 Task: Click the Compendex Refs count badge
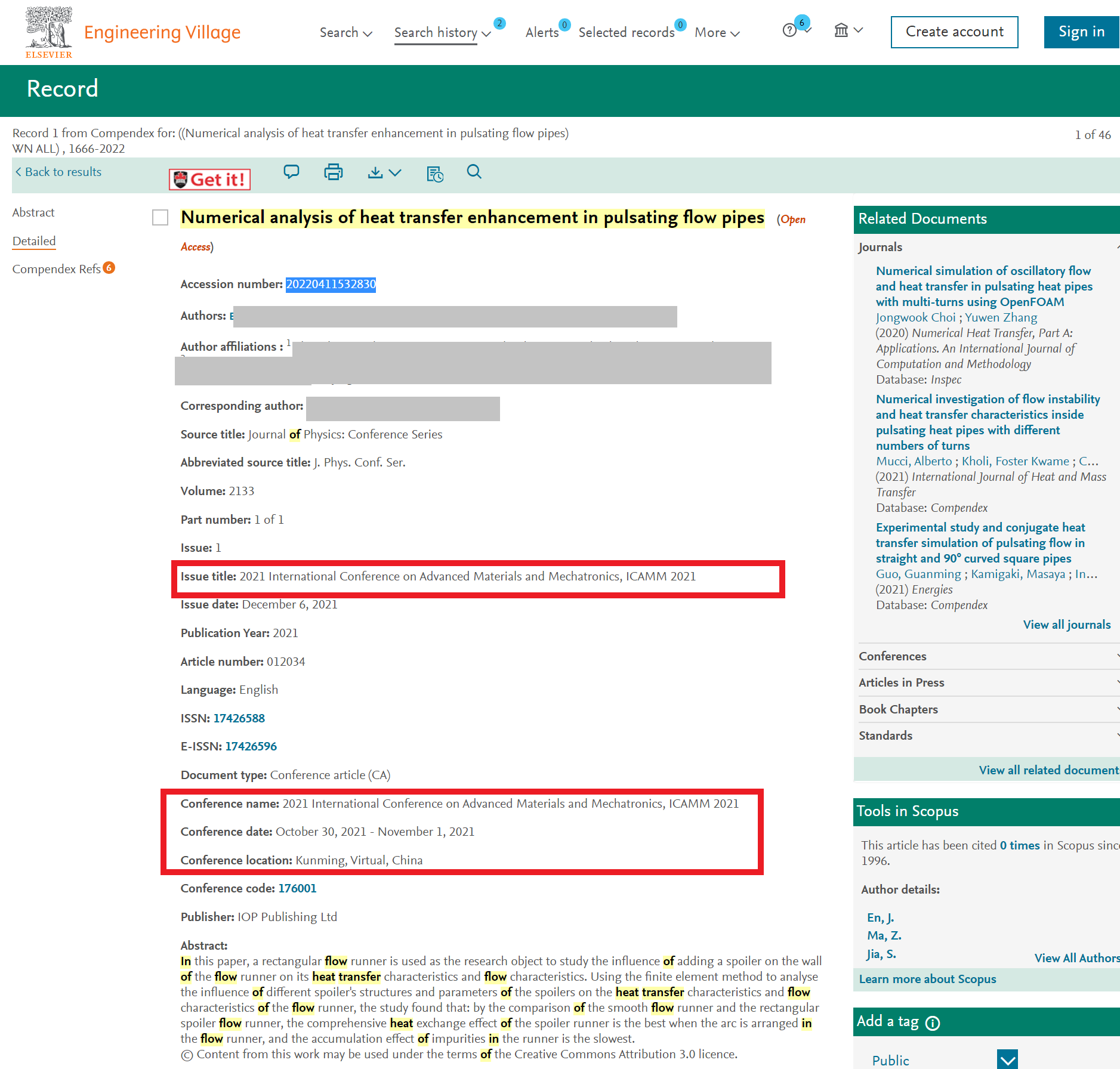click(x=109, y=268)
